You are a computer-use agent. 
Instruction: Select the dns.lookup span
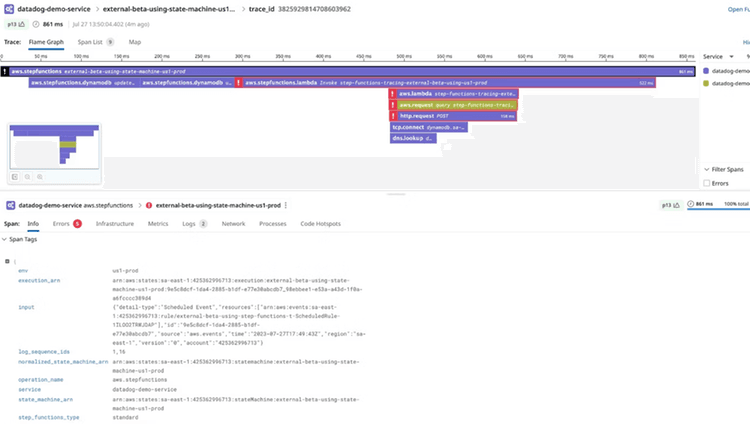click(413, 138)
